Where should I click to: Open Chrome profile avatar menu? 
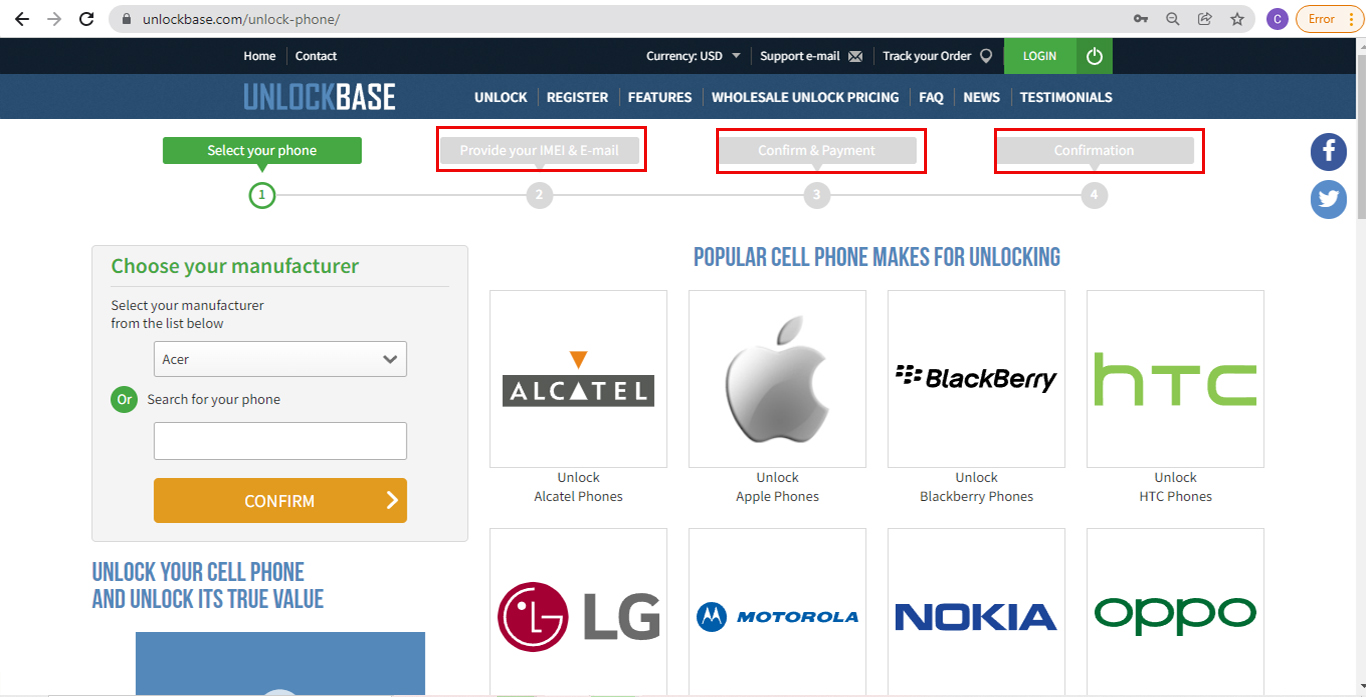(x=1276, y=19)
